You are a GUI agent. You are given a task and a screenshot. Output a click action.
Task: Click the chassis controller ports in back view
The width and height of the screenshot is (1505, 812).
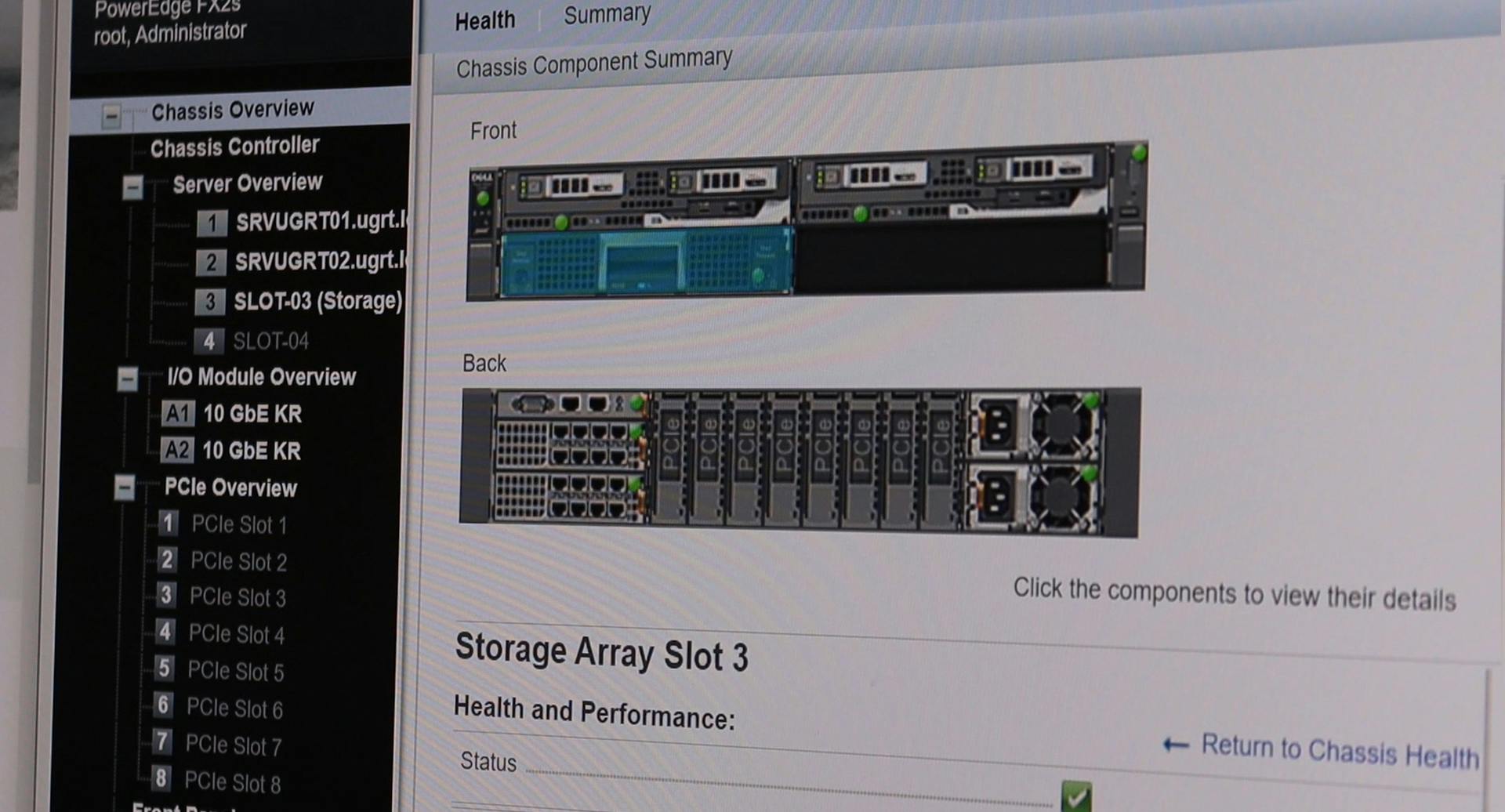point(571,404)
